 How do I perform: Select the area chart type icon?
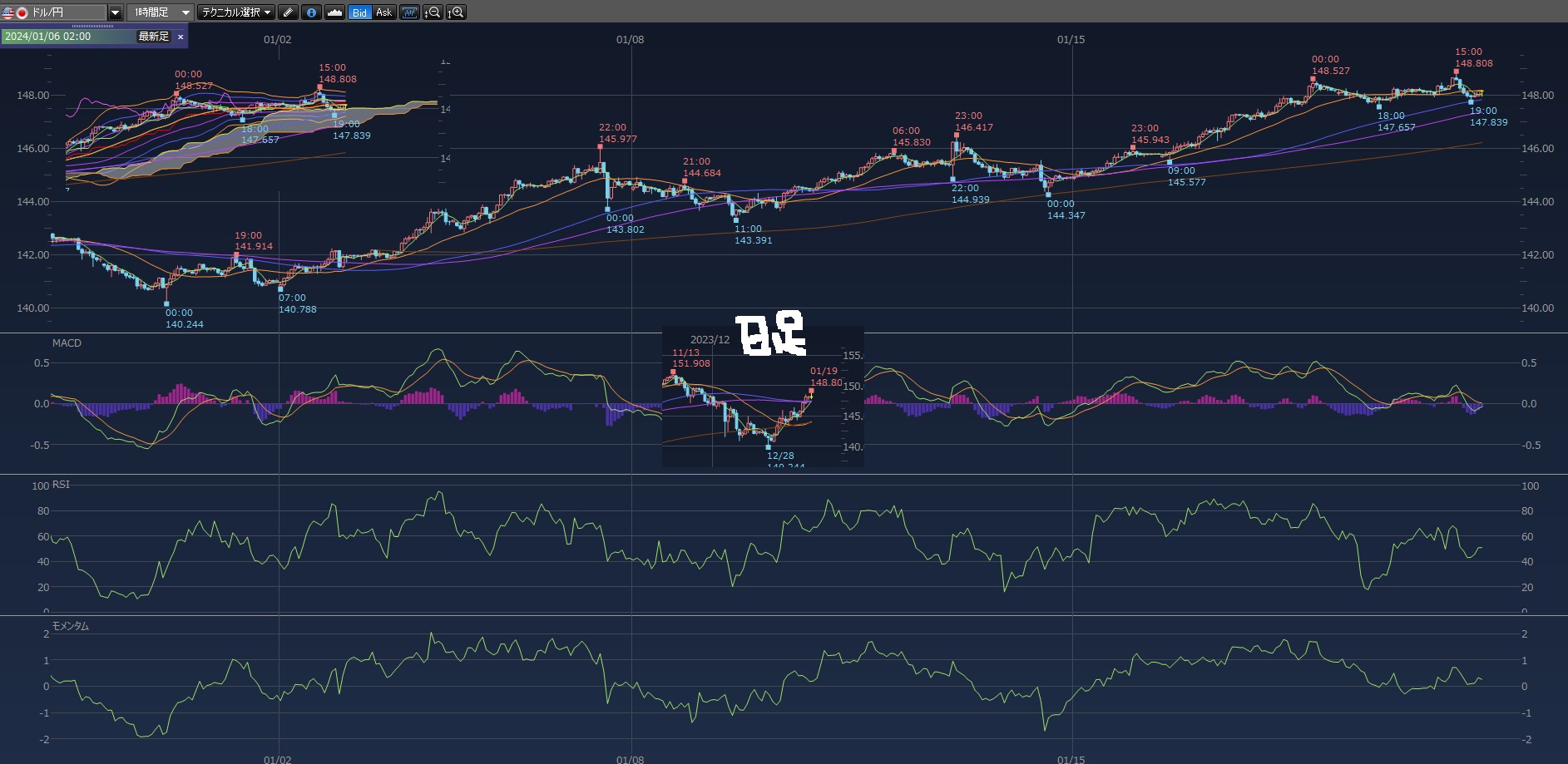[334, 12]
